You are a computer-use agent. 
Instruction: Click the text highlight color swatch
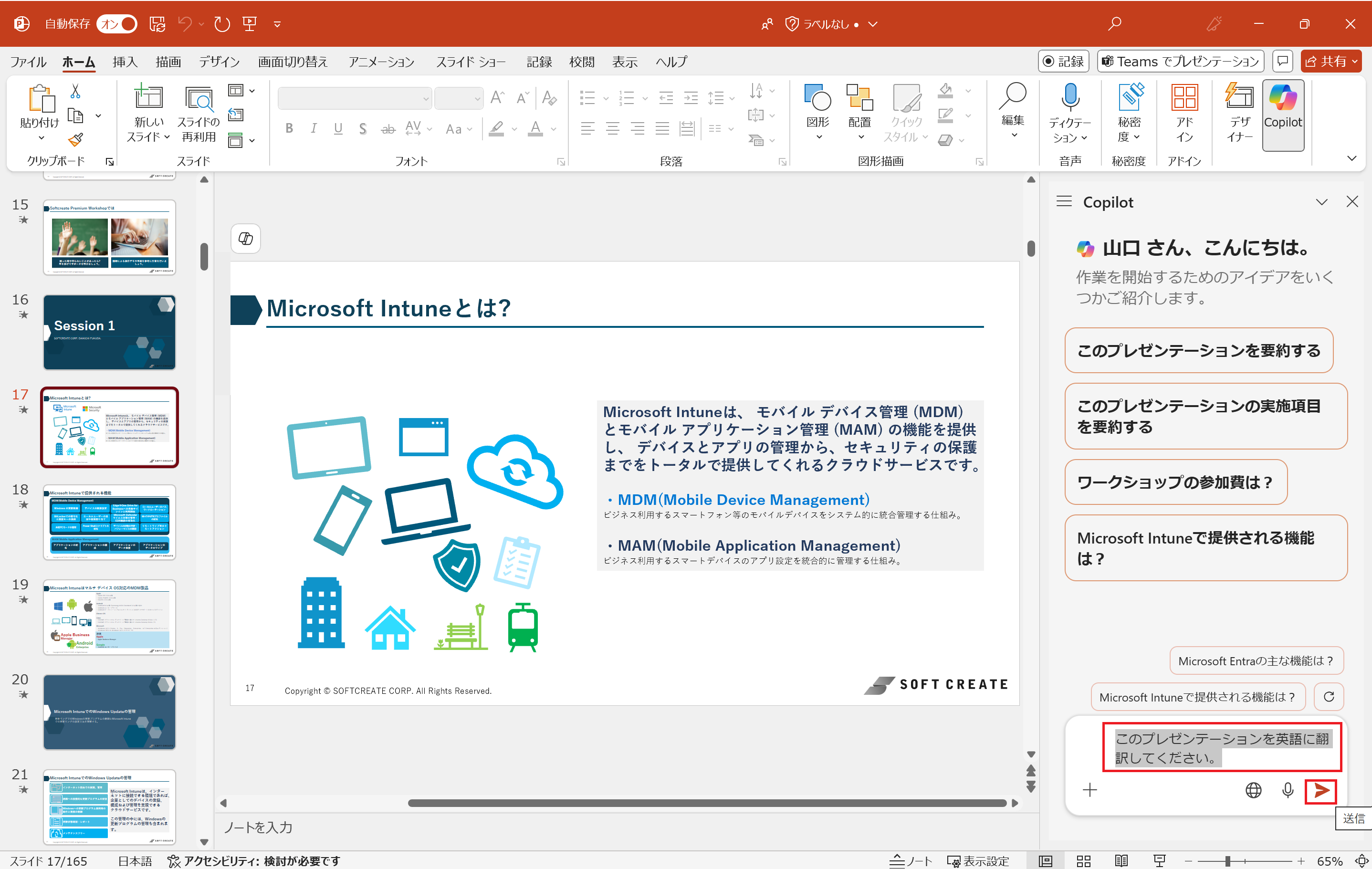pyautogui.click(x=496, y=129)
